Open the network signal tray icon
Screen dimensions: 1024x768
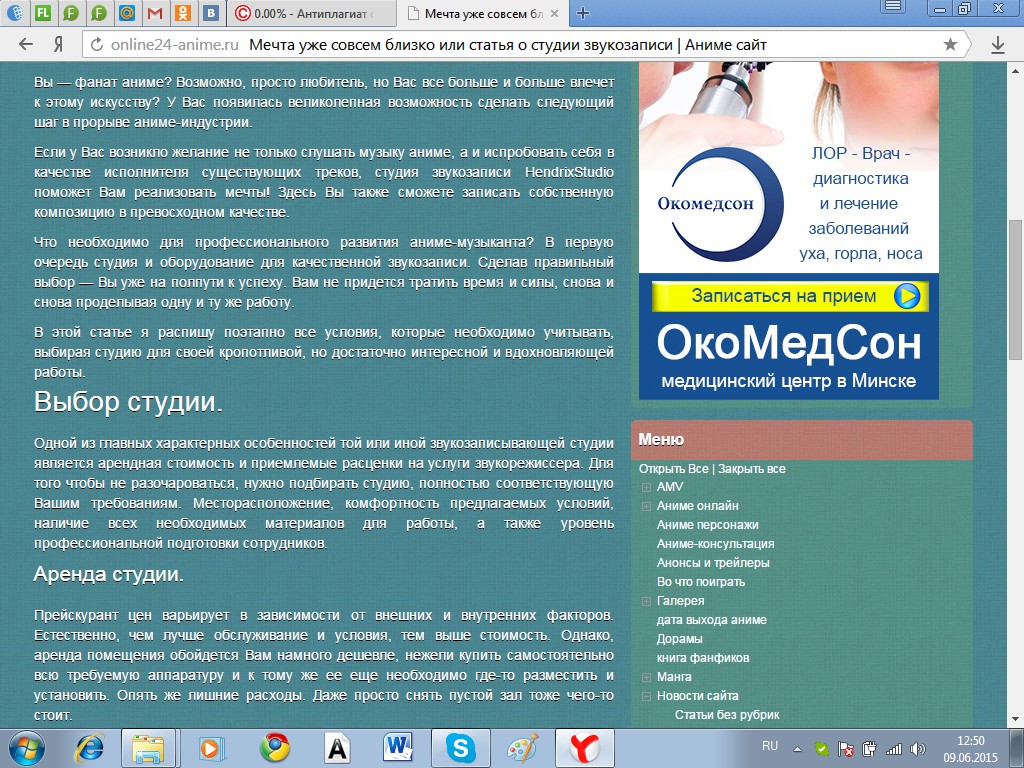[893, 749]
